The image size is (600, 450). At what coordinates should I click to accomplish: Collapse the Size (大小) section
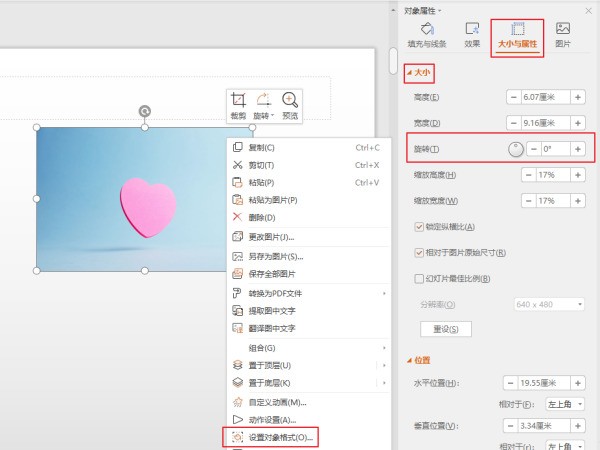tap(408, 72)
